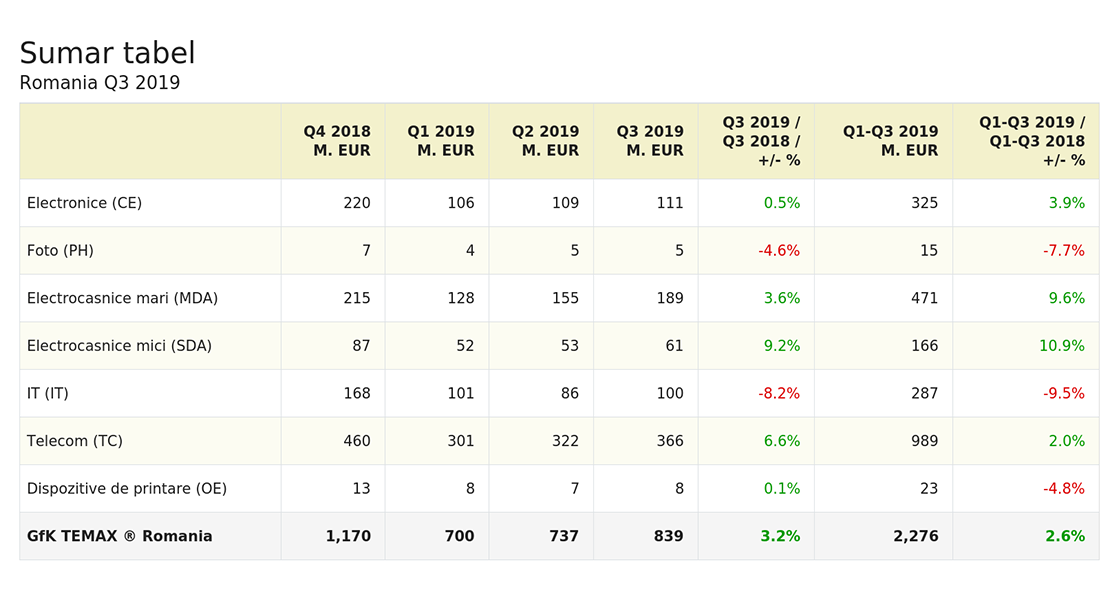Click Foto Q1-Q3 2019 value 15
The height and width of the screenshot is (600, 1120).
[x=929, y=251]
